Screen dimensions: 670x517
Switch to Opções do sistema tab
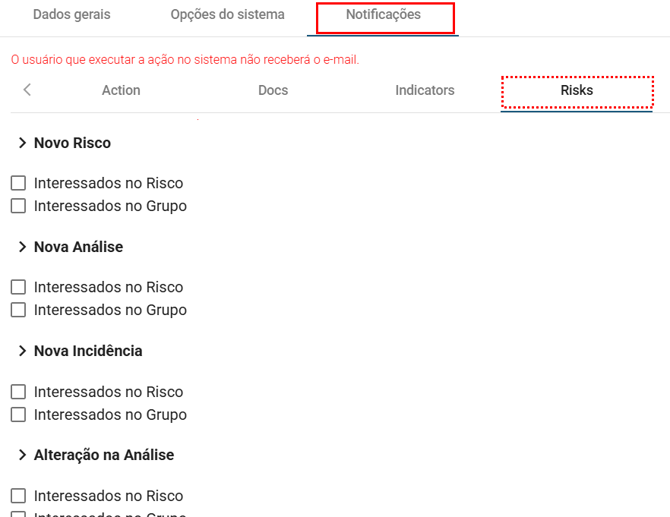[x=227, y=15]
